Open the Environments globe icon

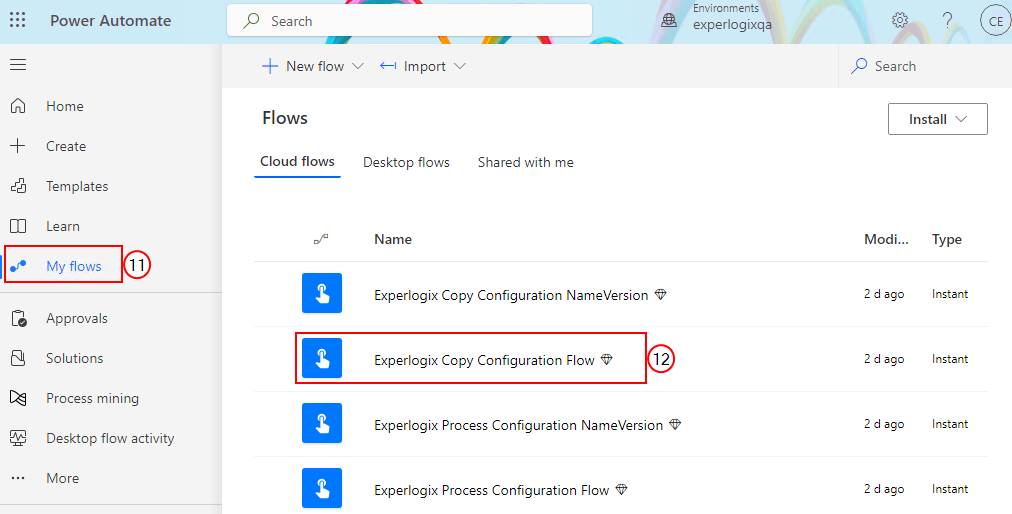[669, 21]
